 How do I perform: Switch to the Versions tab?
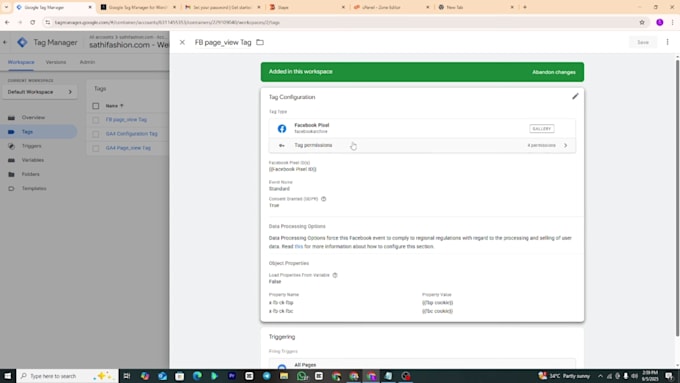[x=56, y=62]
